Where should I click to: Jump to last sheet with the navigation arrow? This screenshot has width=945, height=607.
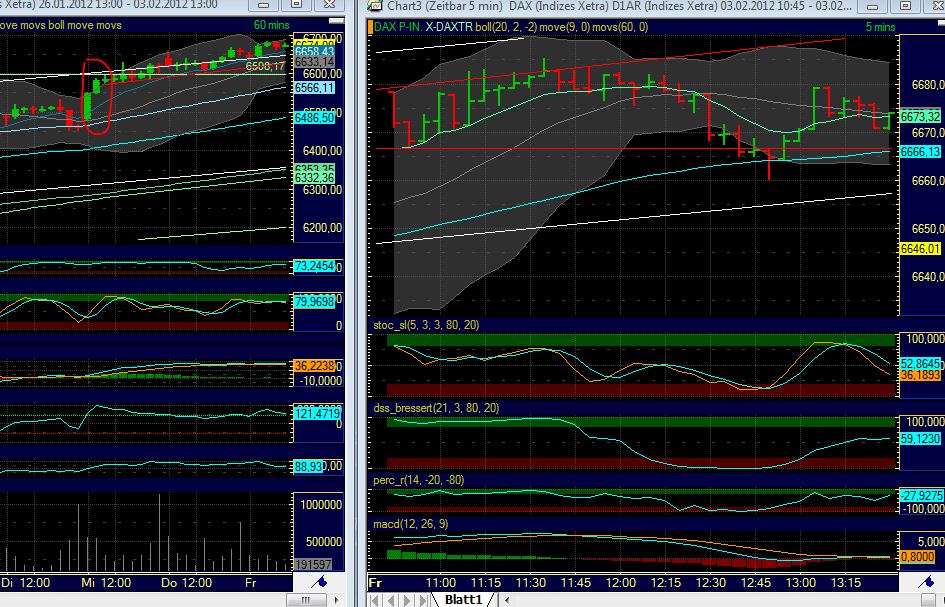point(424,600)
